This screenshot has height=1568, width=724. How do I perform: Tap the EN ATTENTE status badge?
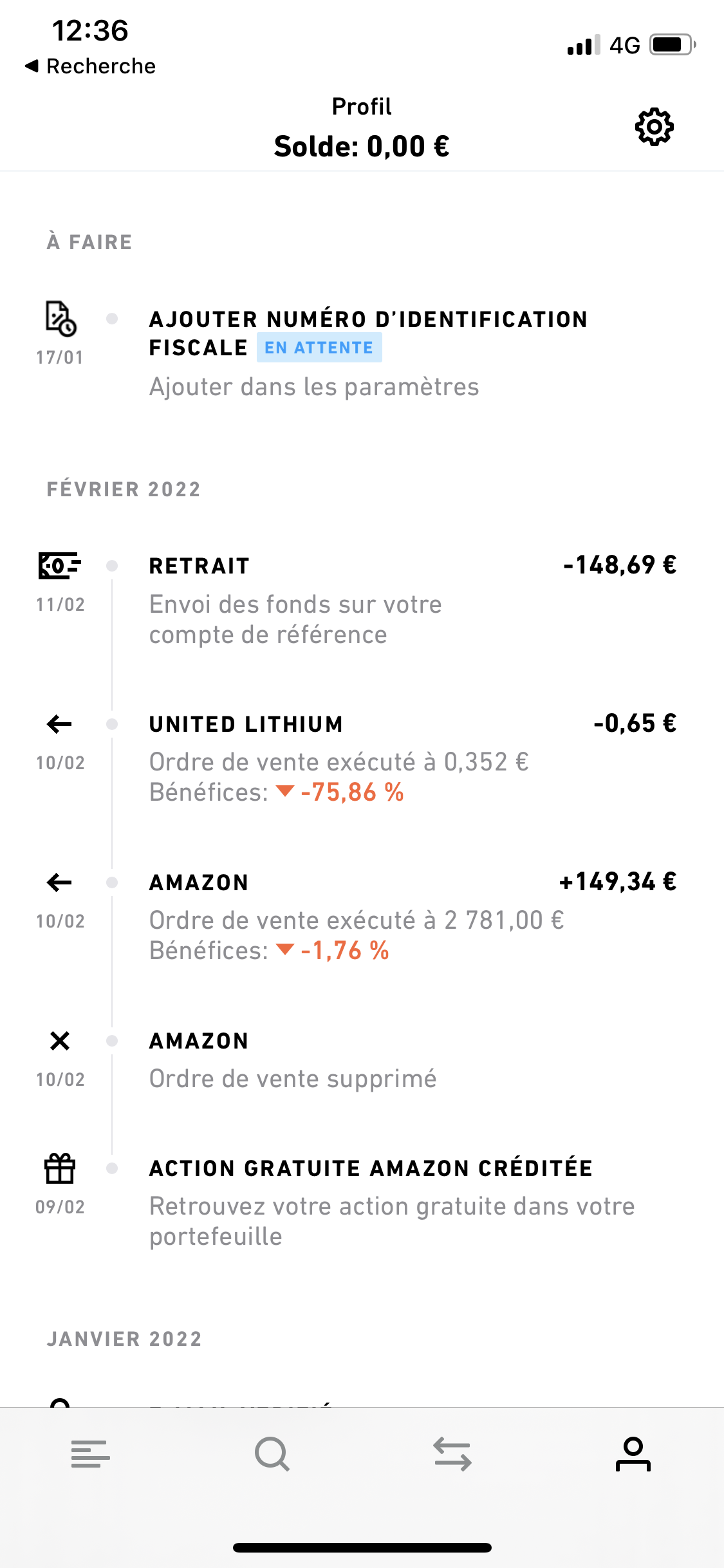click(x=319, y=348)
